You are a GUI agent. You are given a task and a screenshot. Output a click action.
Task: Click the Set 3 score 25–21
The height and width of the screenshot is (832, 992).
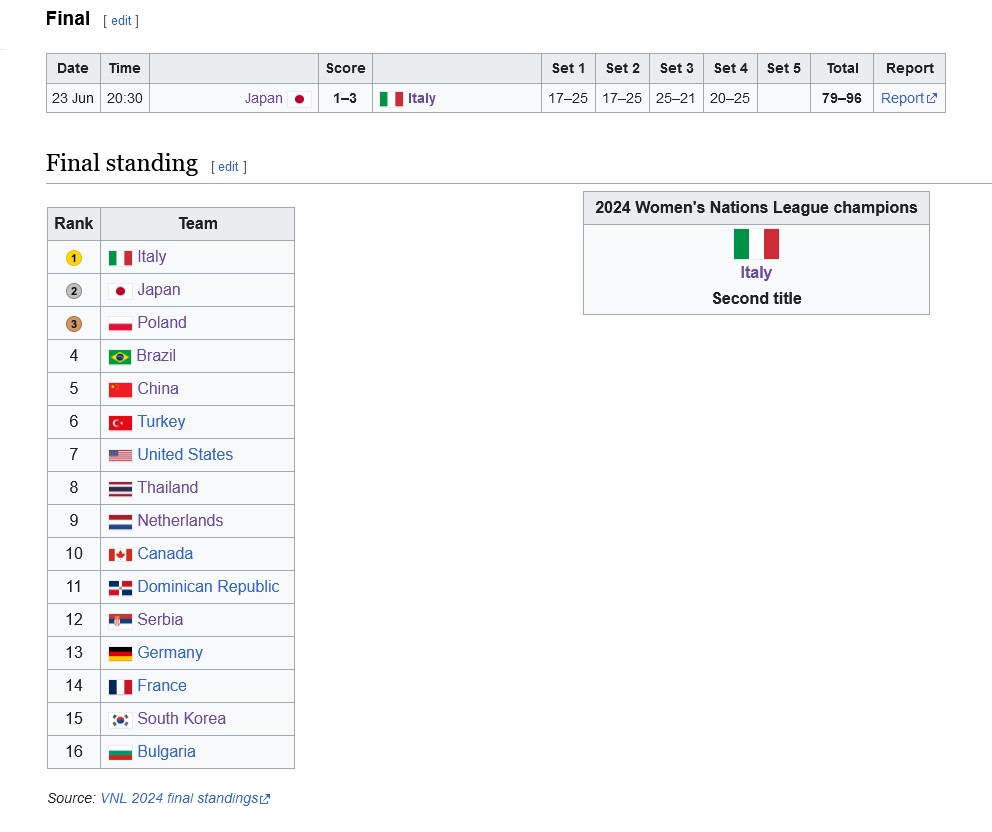click(676, 98)
